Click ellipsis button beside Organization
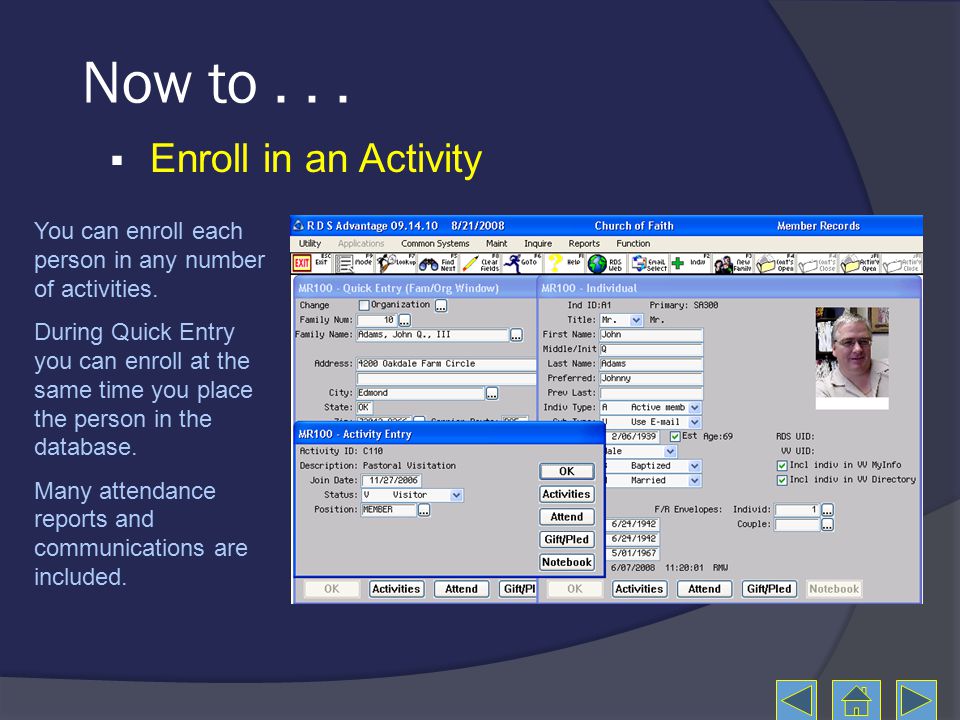Screen dimensions: 960x720 click(x=441, y=305)
